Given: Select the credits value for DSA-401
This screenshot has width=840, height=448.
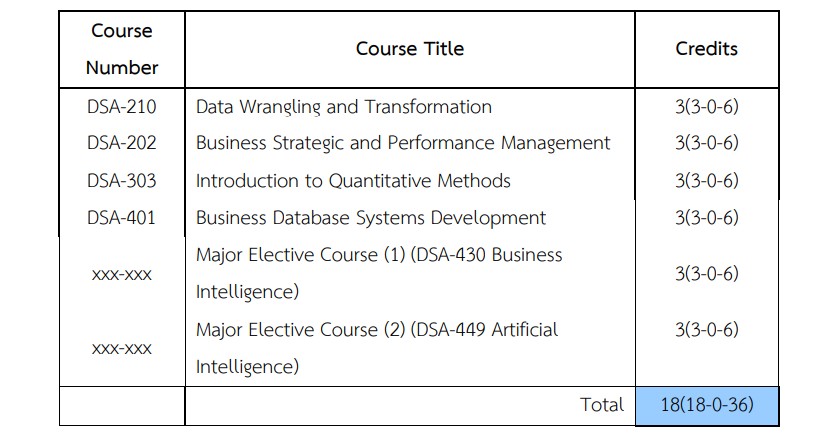Looking at the screenshot, I should 706,218.
